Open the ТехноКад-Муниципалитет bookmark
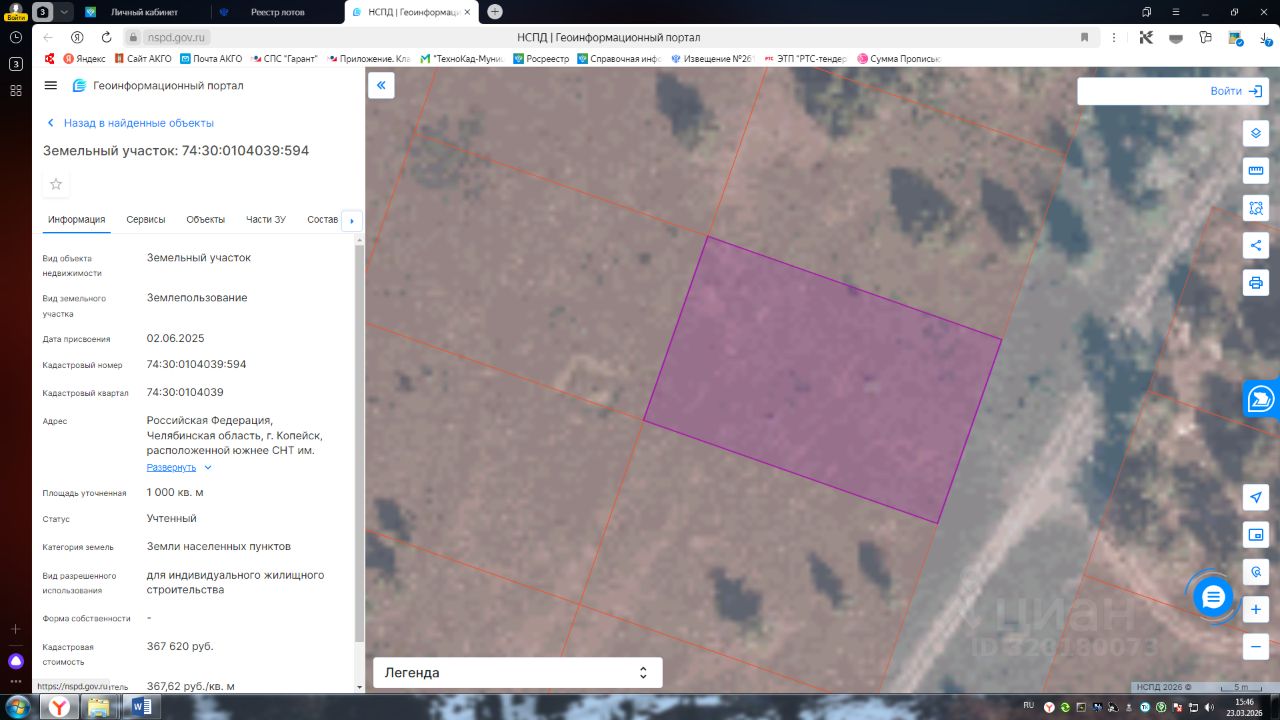Image resolution: width=1280 pixels, height=720 pixels. [x=463, y=59]
